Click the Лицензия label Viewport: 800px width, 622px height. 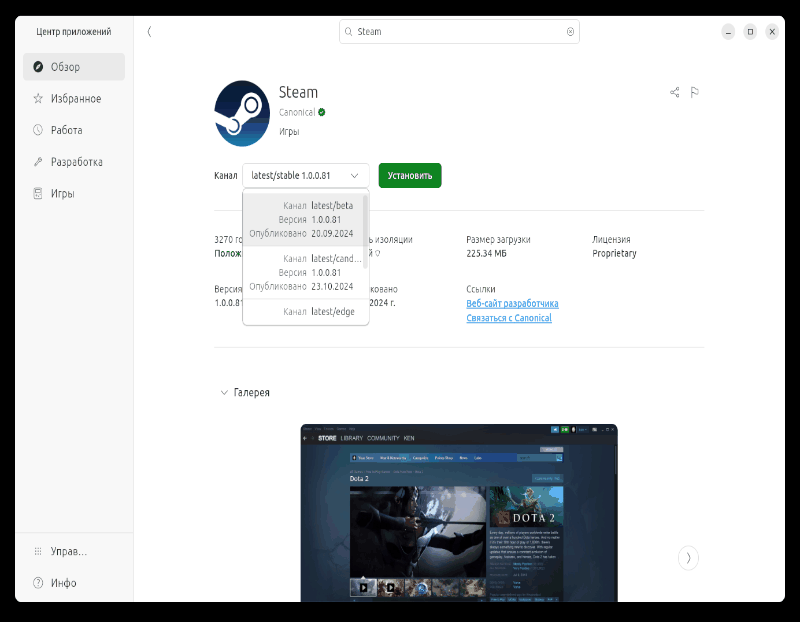click(611, 239)
